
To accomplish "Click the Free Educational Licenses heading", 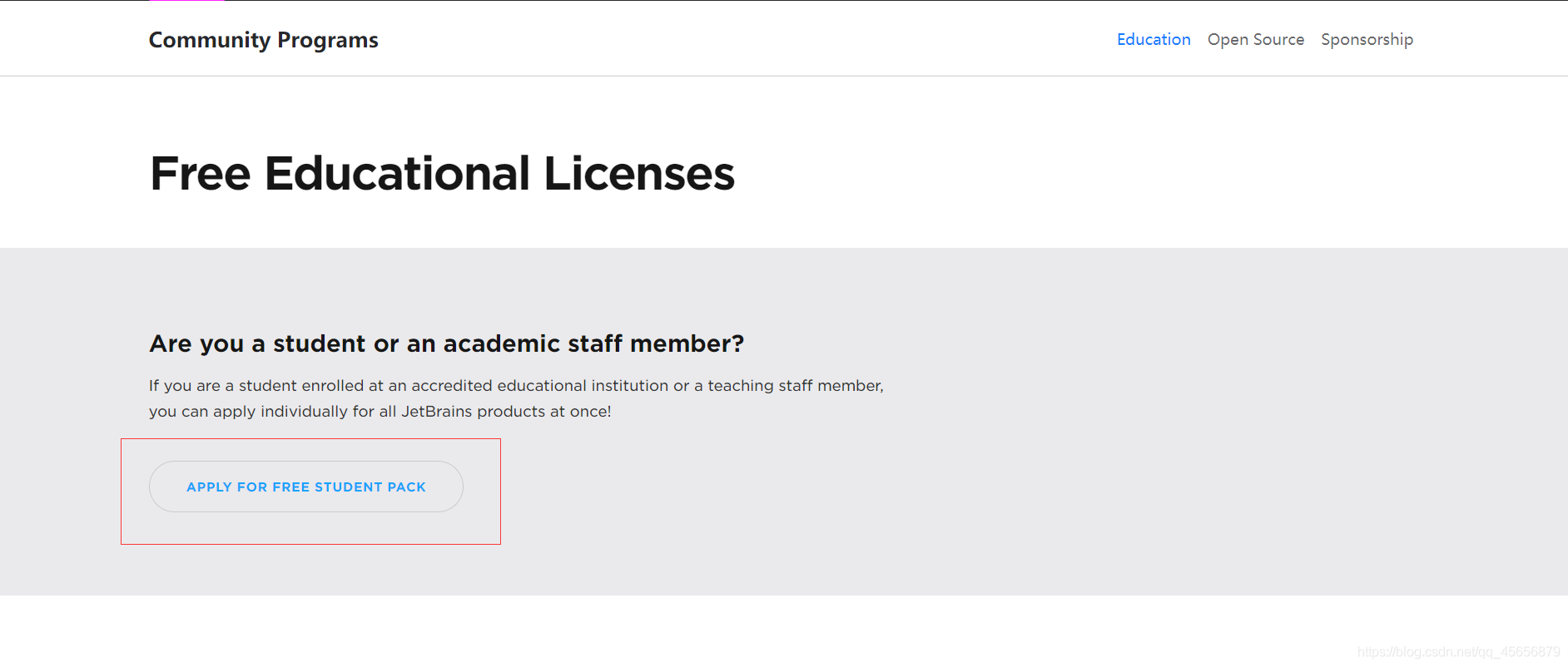I will pos(442,174).
